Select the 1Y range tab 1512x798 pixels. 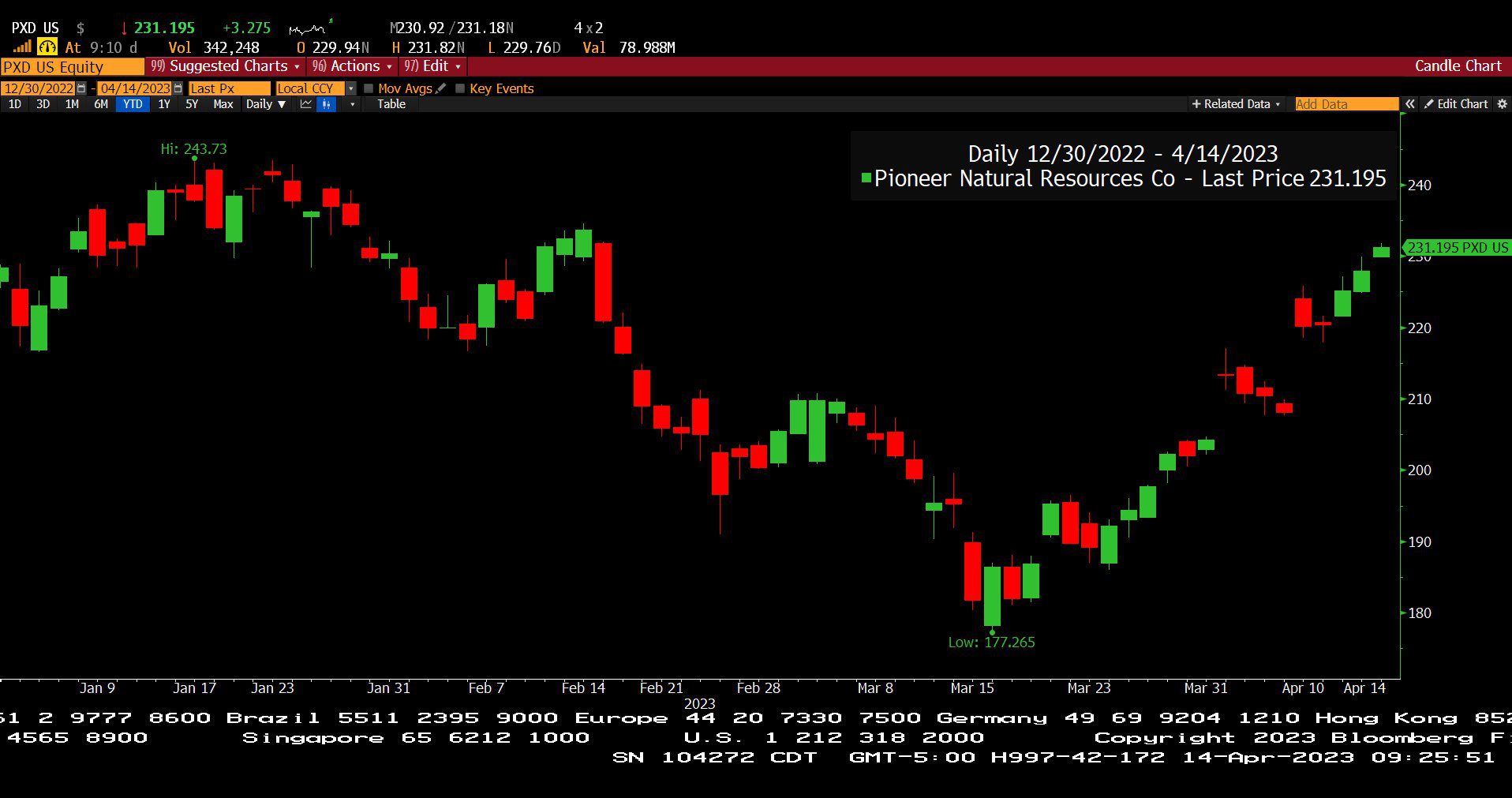[x=164, y=104]
